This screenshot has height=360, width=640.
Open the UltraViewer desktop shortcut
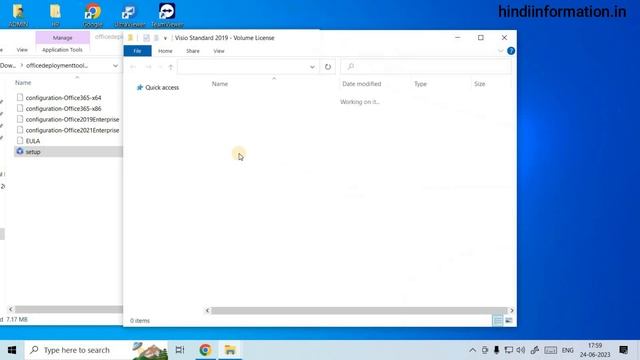129,15
